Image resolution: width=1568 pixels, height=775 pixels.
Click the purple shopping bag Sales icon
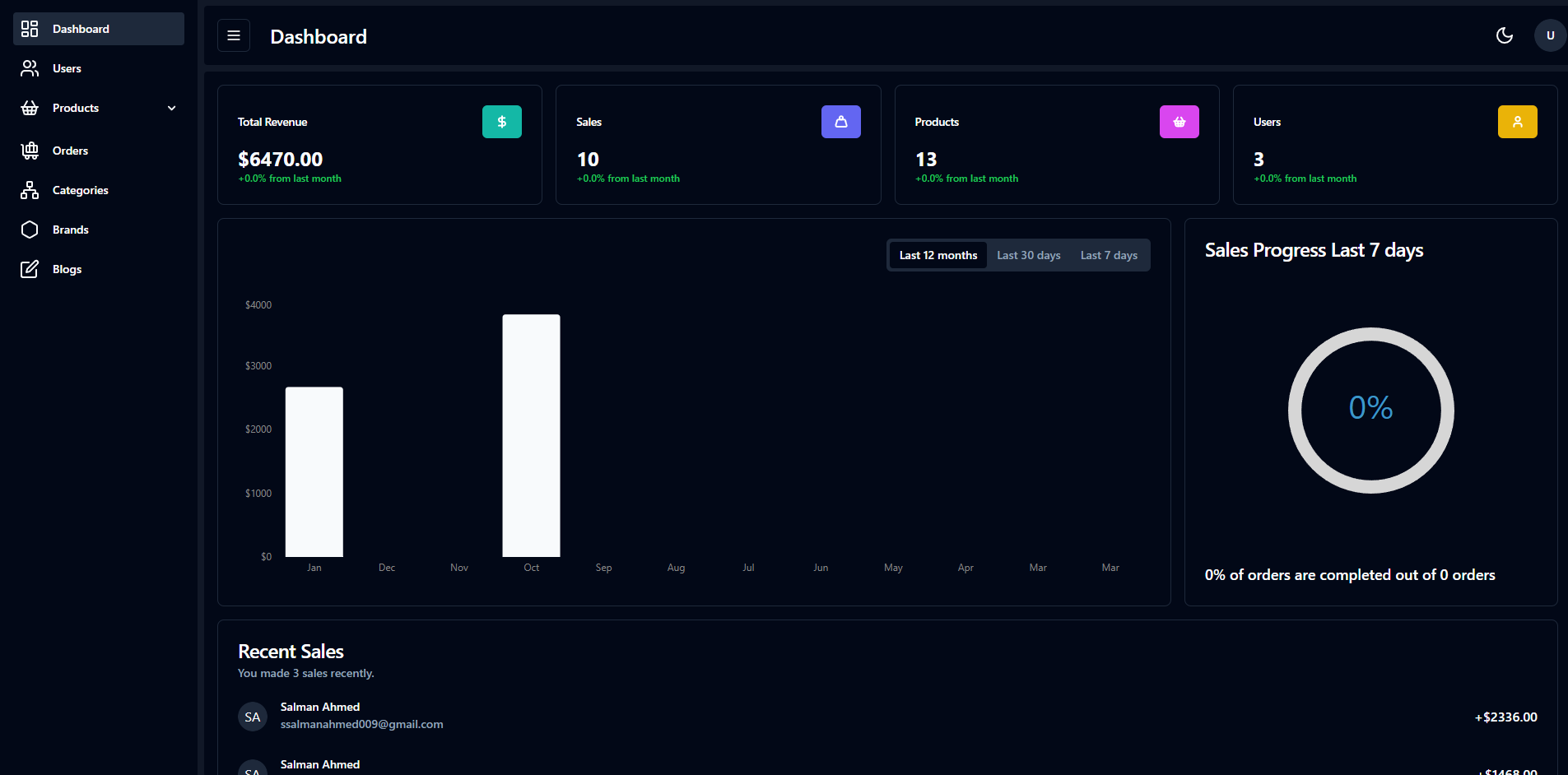coord(840,122)
